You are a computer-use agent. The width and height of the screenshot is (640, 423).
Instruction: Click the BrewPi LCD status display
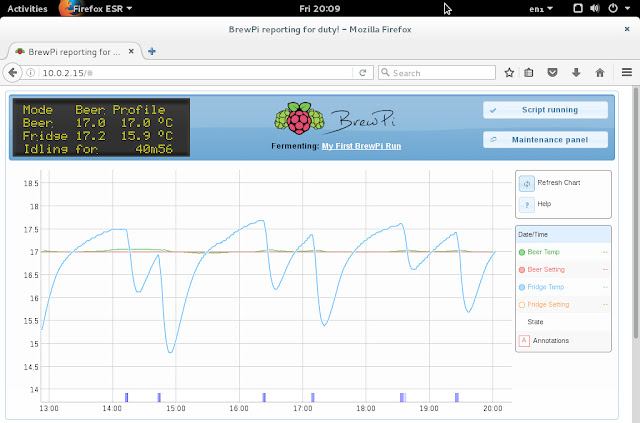(101, 128)
